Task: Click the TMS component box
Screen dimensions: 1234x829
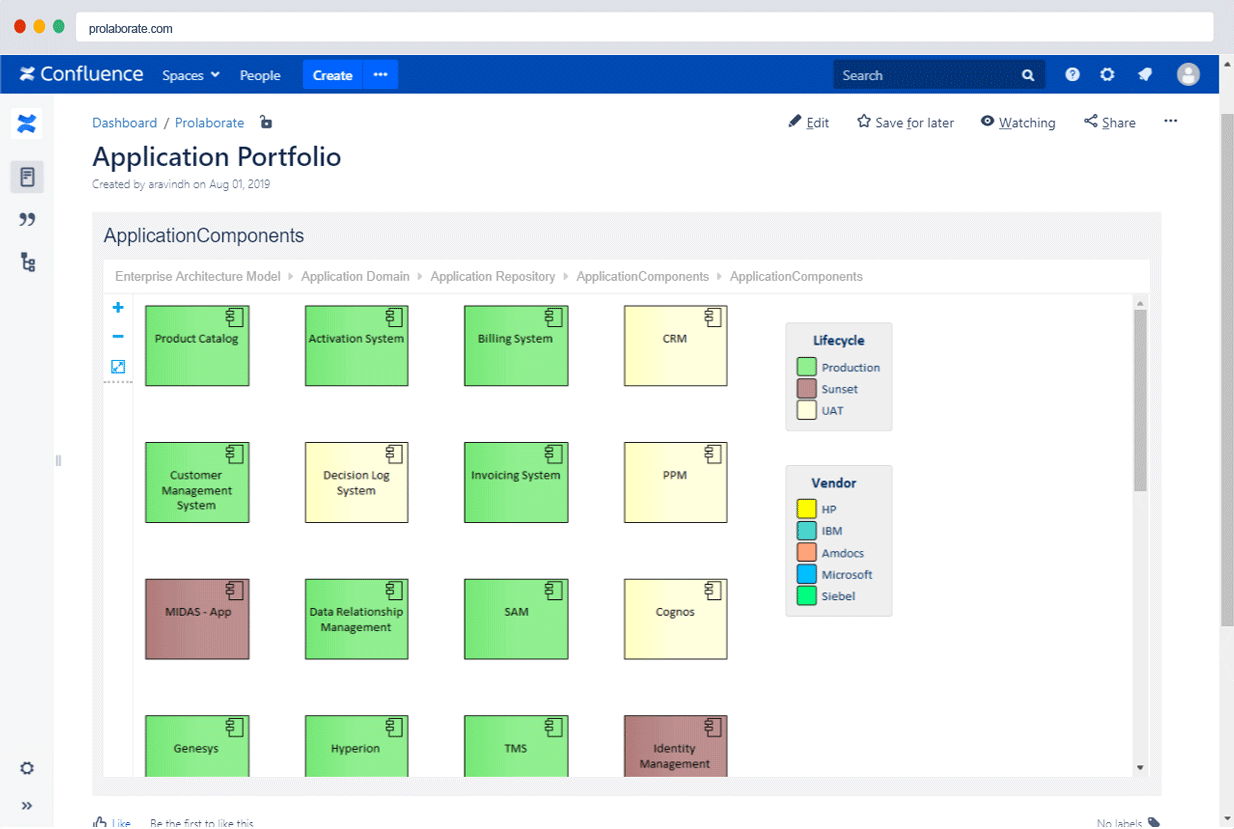Action: pos(516,746)
